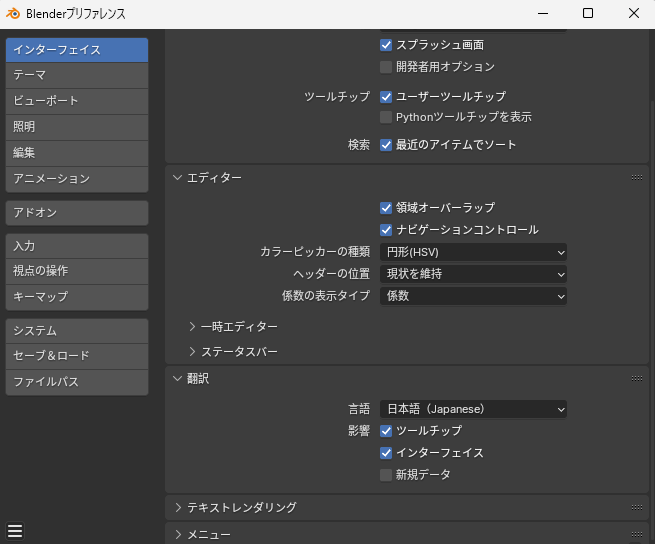
Task: Open the システム tab
Action: click(x=77, y=331)
